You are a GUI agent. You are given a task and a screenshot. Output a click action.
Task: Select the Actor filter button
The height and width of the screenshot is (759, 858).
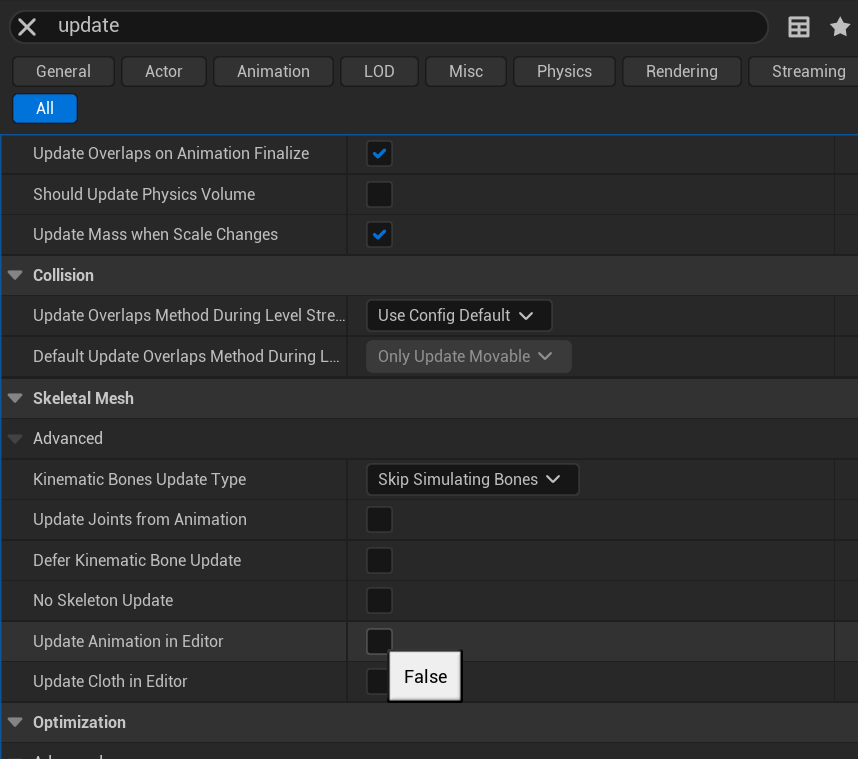(164, 71)
